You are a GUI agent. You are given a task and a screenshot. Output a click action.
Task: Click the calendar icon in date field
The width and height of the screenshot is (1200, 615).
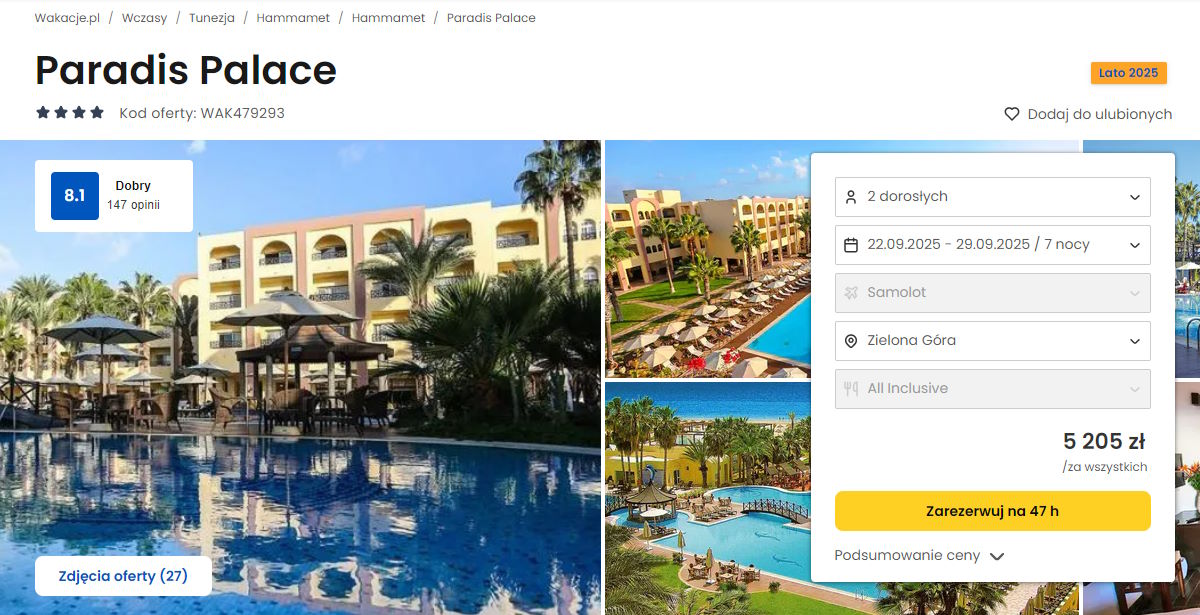point(851,245)
